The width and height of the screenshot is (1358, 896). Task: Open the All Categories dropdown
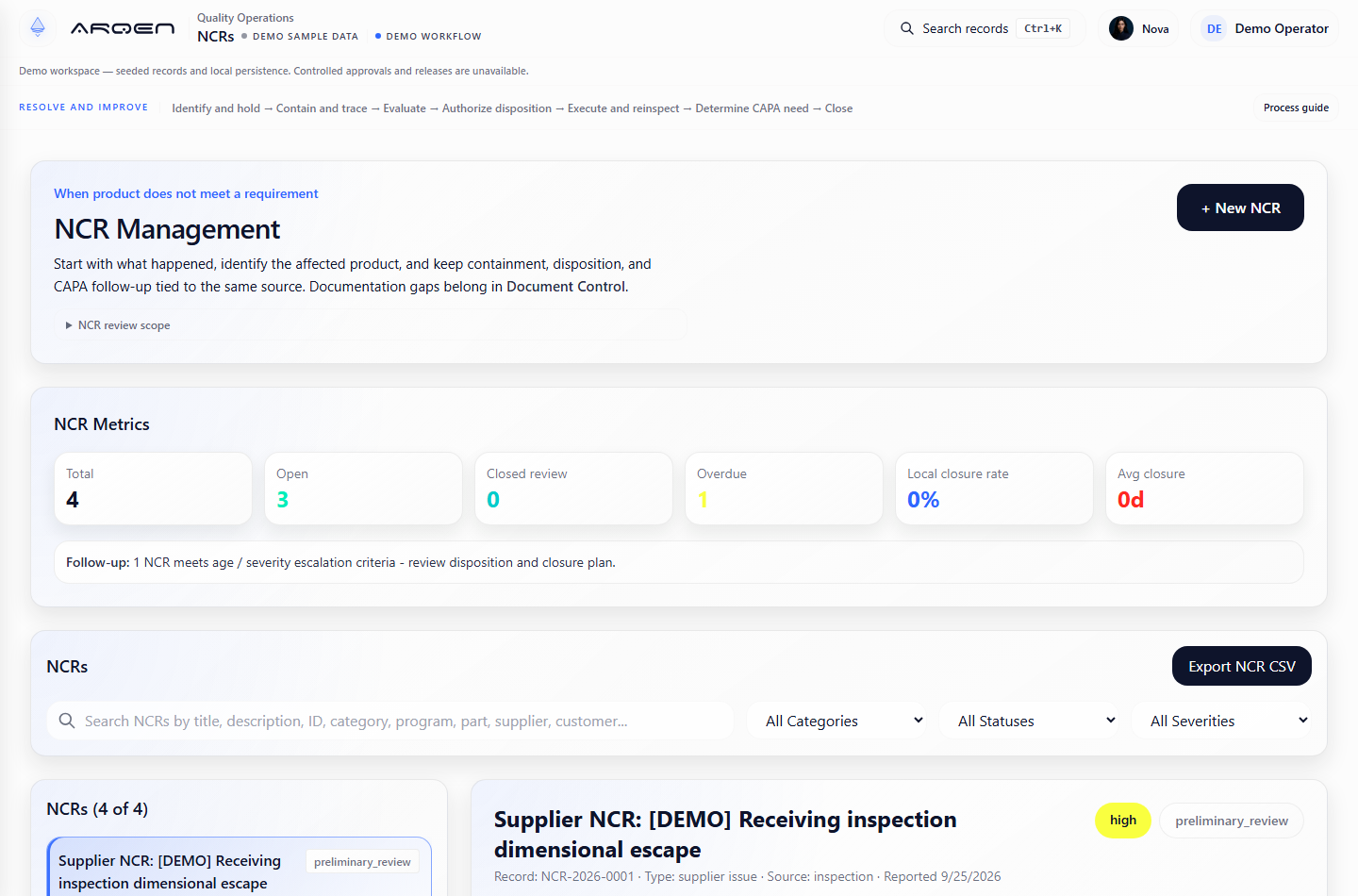836,721
